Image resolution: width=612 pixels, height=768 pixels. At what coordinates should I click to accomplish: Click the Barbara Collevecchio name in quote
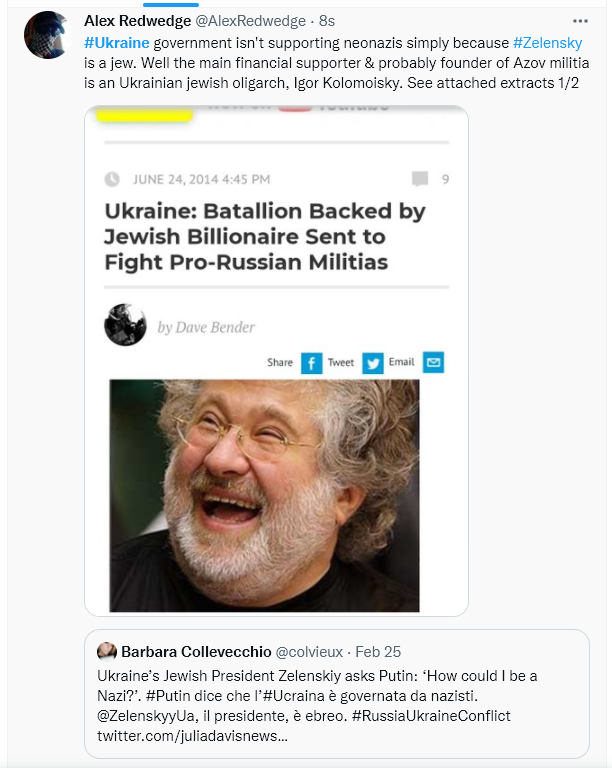pos(188,652)
